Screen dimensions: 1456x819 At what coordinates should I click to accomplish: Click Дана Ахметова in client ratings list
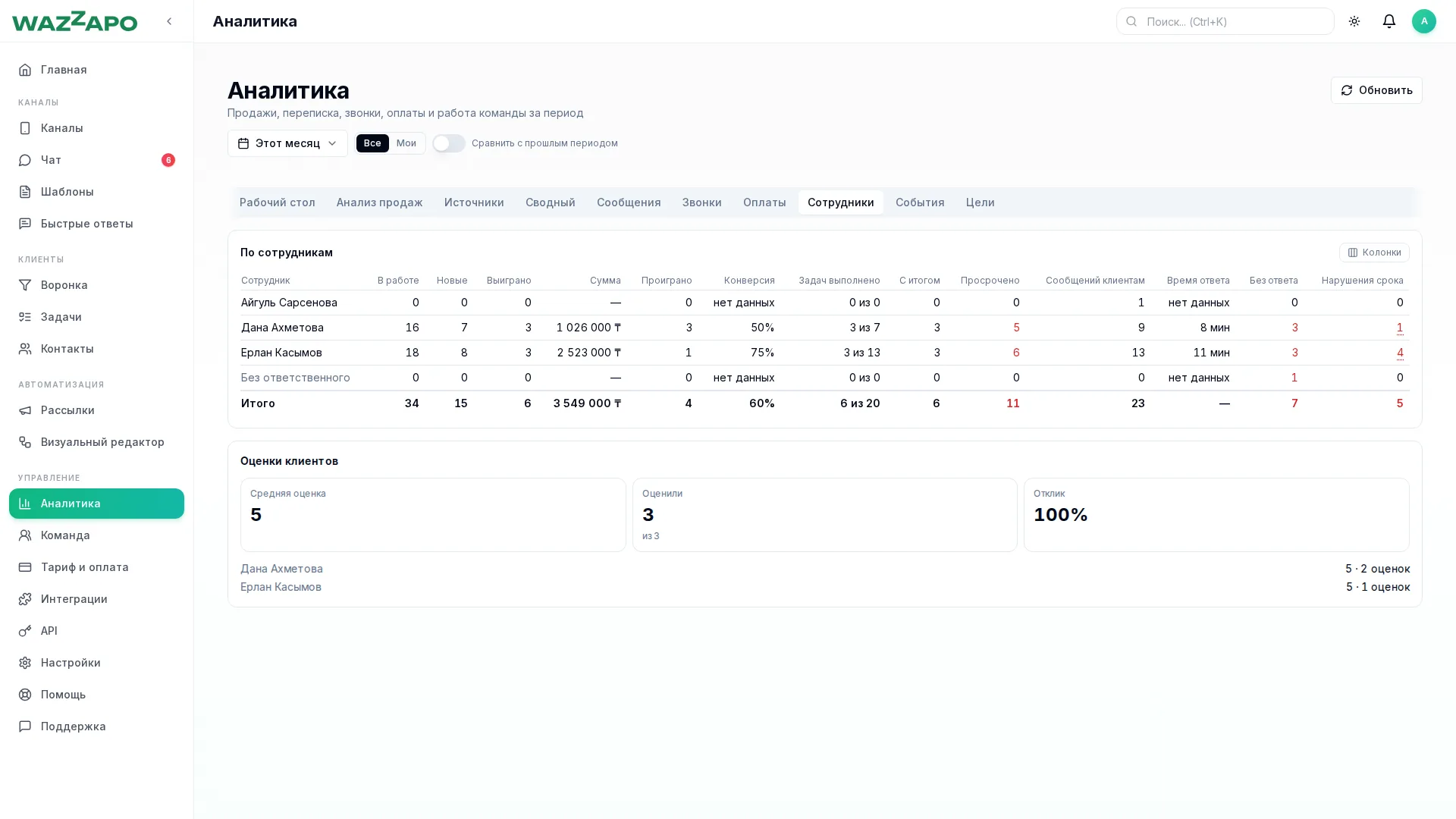(281, 569)
